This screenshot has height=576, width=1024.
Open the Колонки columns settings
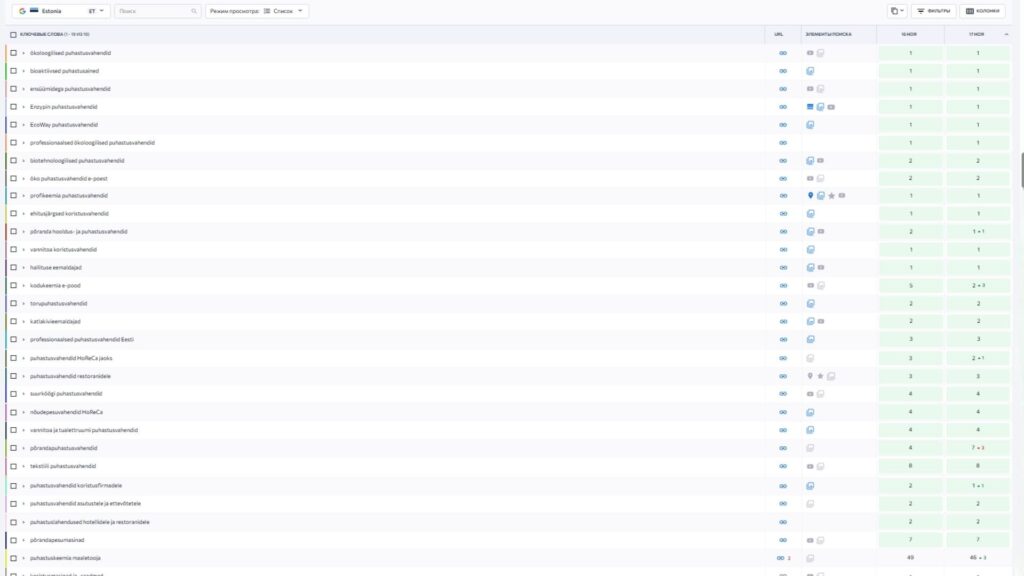[x=982, y=11]
